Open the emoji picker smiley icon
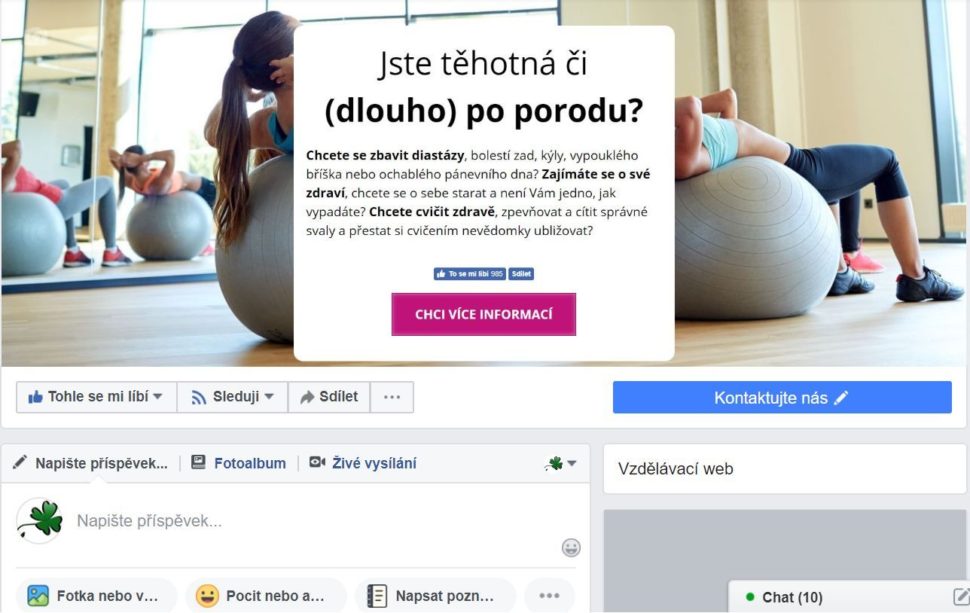This screenshot has width=970, height=613. (570, 547)
